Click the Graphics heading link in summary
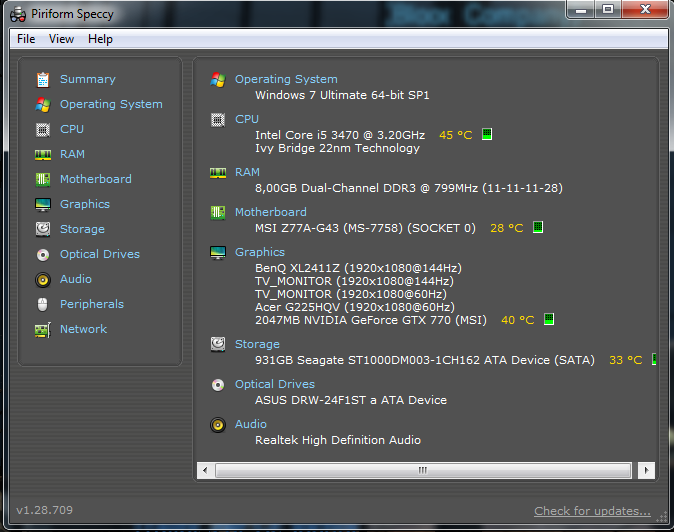The image size is (674, 532). (260, 252)
